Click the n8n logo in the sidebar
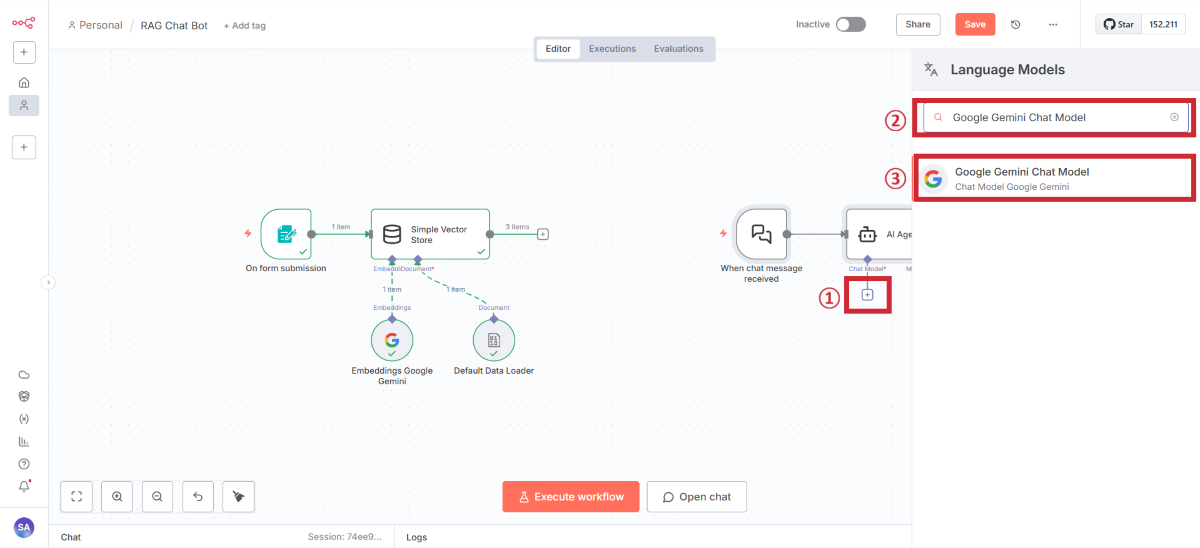This screenshot has height=548, width=1200. click(24, 23)
